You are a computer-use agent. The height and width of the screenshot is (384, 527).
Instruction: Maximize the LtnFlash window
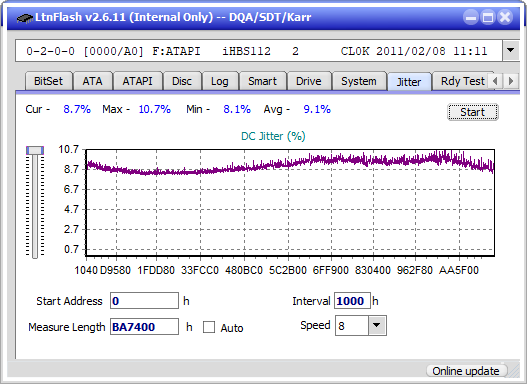488,17
